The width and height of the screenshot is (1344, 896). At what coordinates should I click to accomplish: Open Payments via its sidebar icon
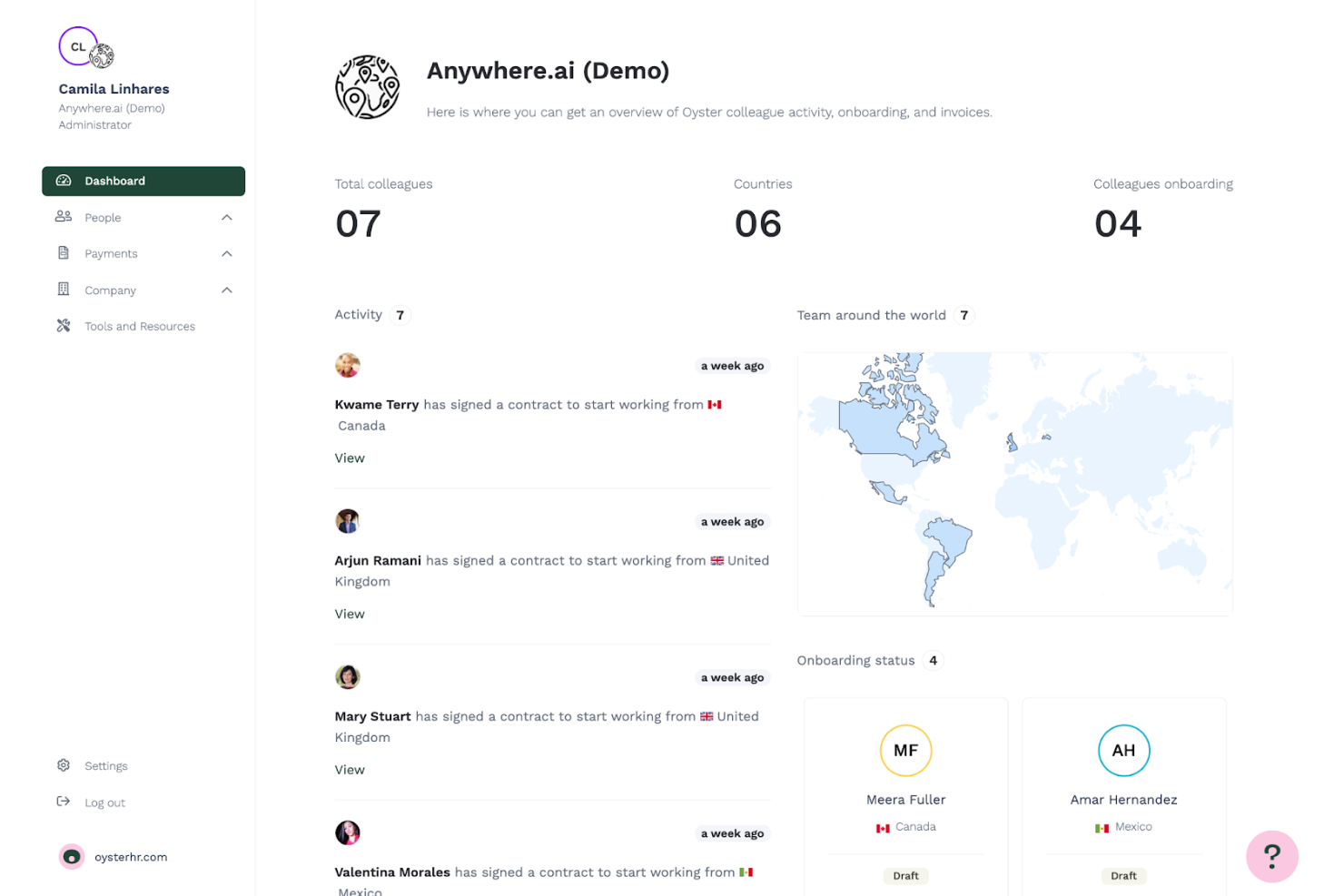(63, 253)
